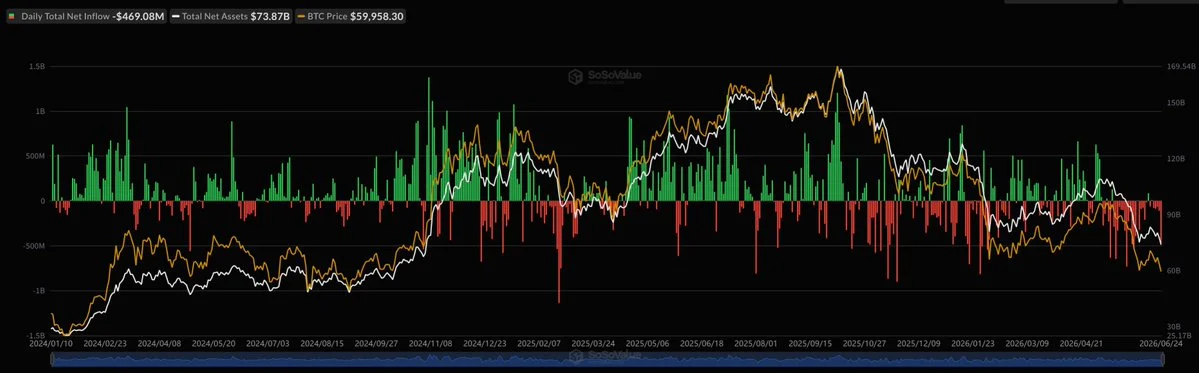Image resolution: width=1199 pixels, height=373 pixels.
Task: Click the 2025/05/06 date label
Action: click(x=648, y=344)
